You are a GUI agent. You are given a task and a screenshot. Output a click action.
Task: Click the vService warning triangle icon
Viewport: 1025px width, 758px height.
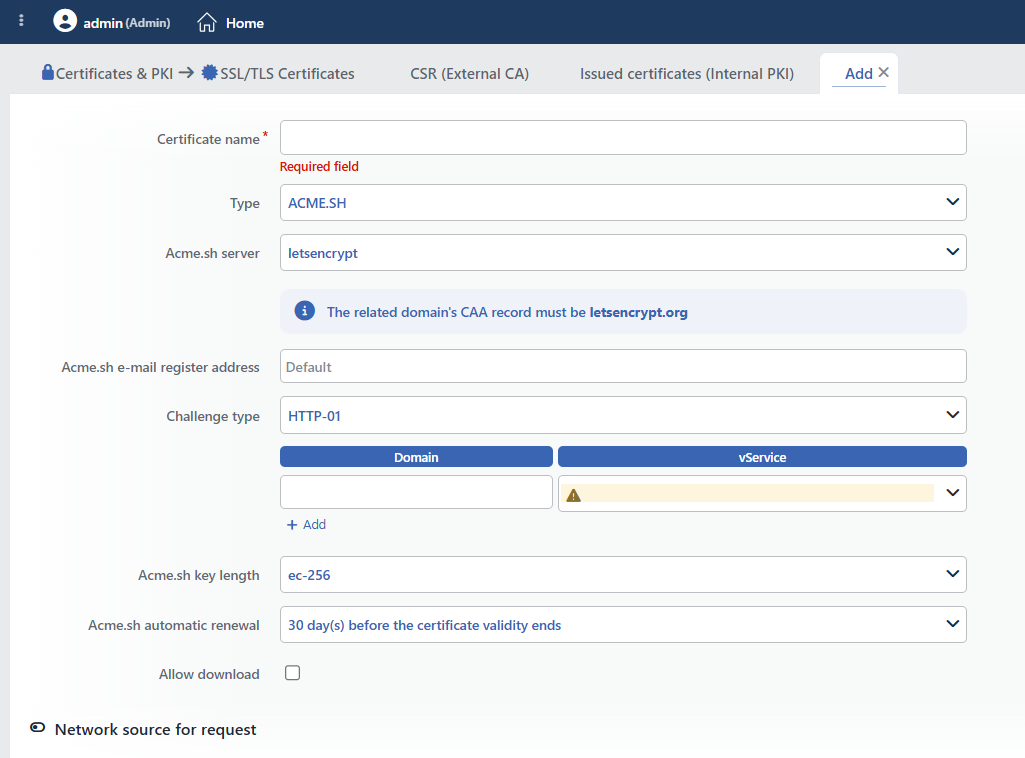click(573, 495)
